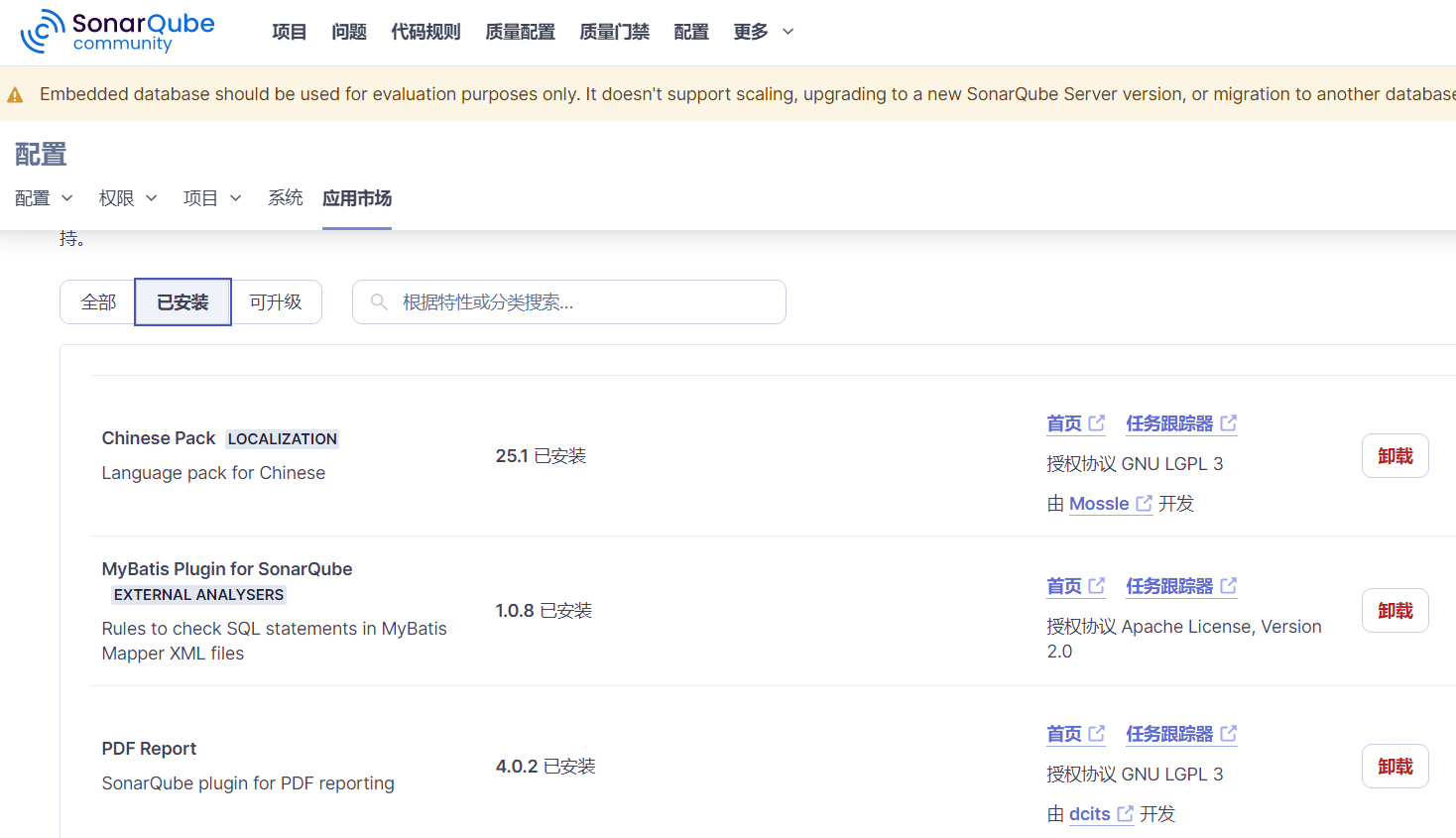Click the Chinese Pack plugin name
This screenshot has height=838, width=1456.
click(x=159, y=438)
